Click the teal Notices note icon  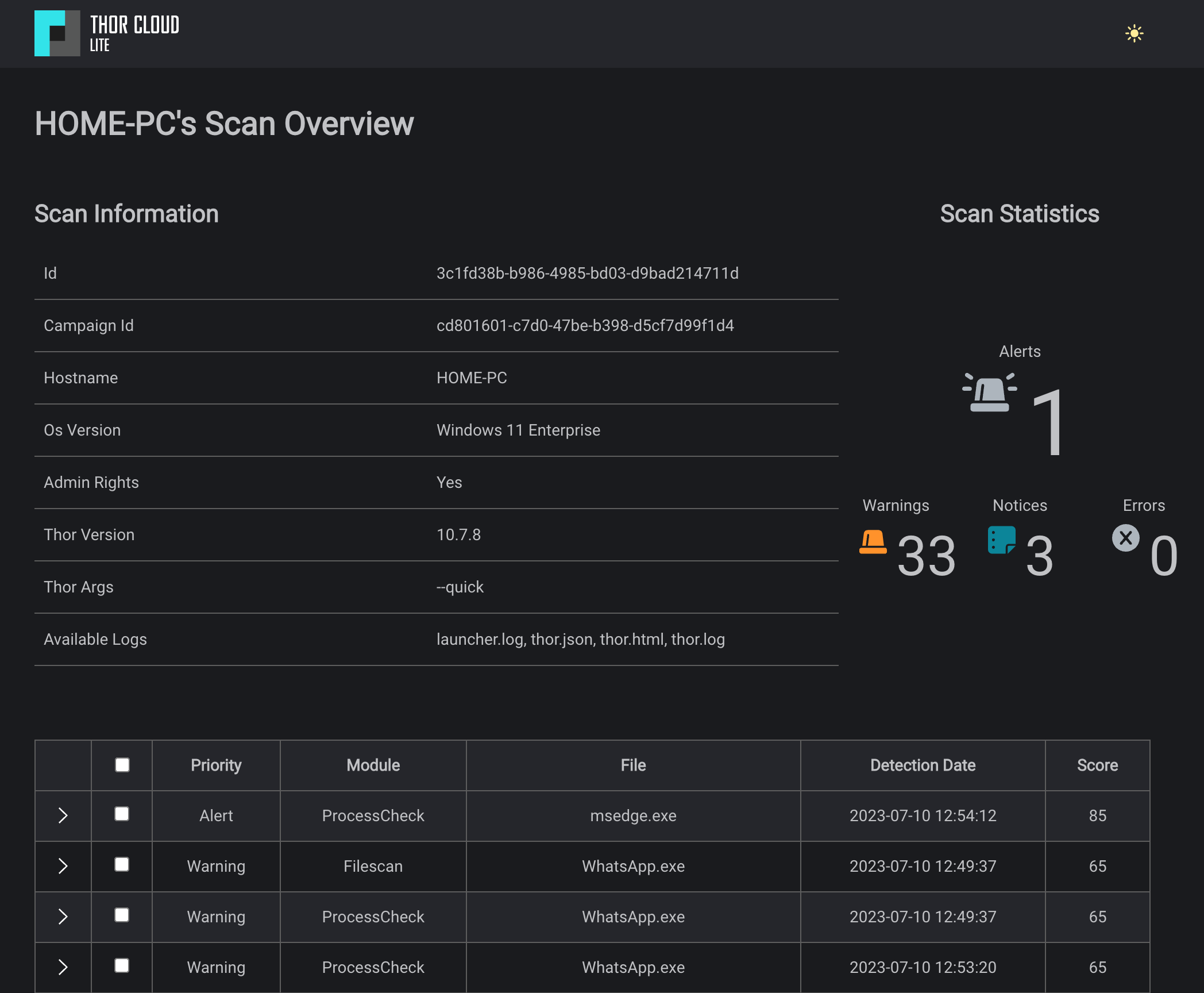[x=1001, y=540]
